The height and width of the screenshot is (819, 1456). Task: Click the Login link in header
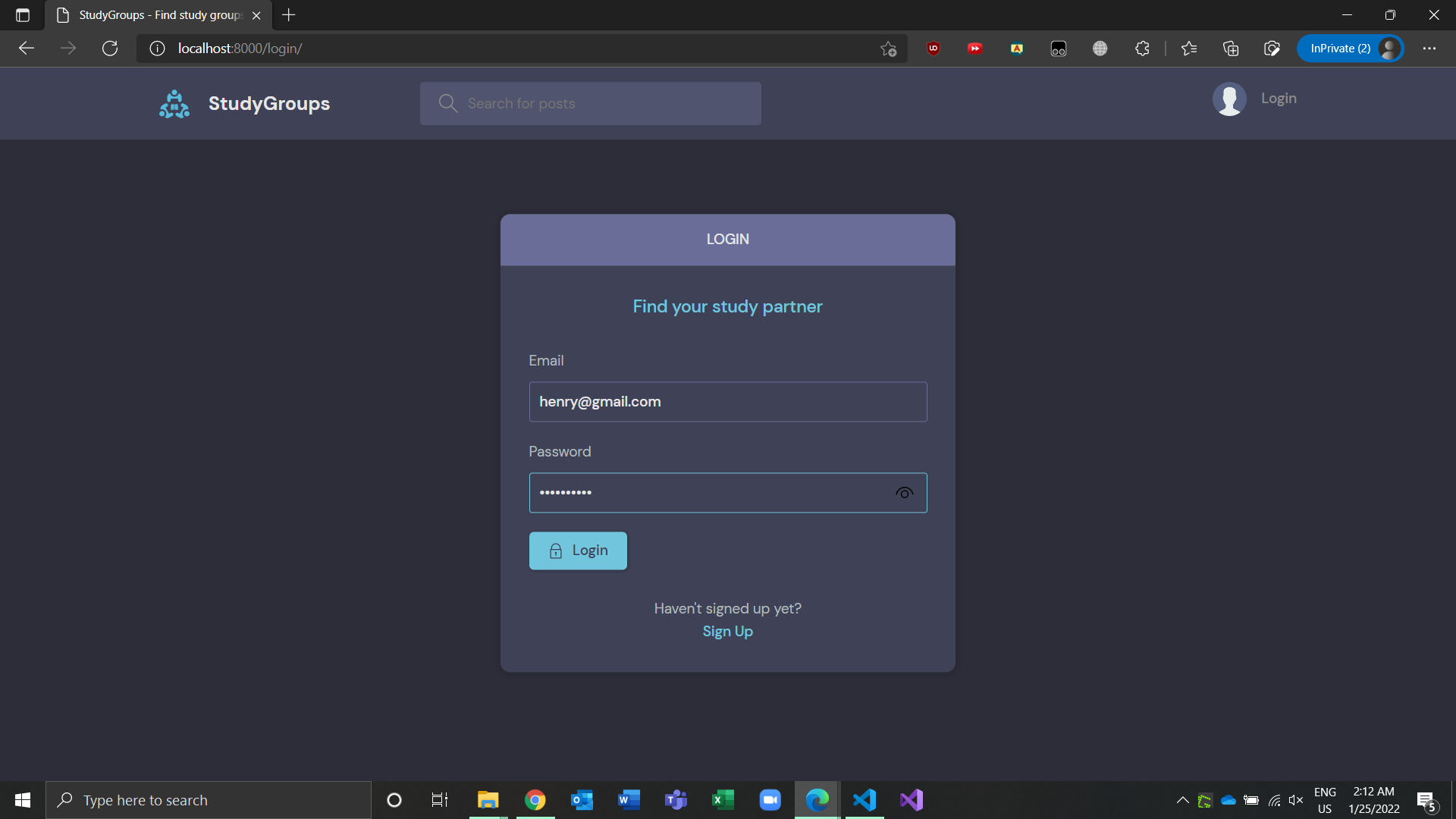pyautogui.click(x=1279, y=99)
